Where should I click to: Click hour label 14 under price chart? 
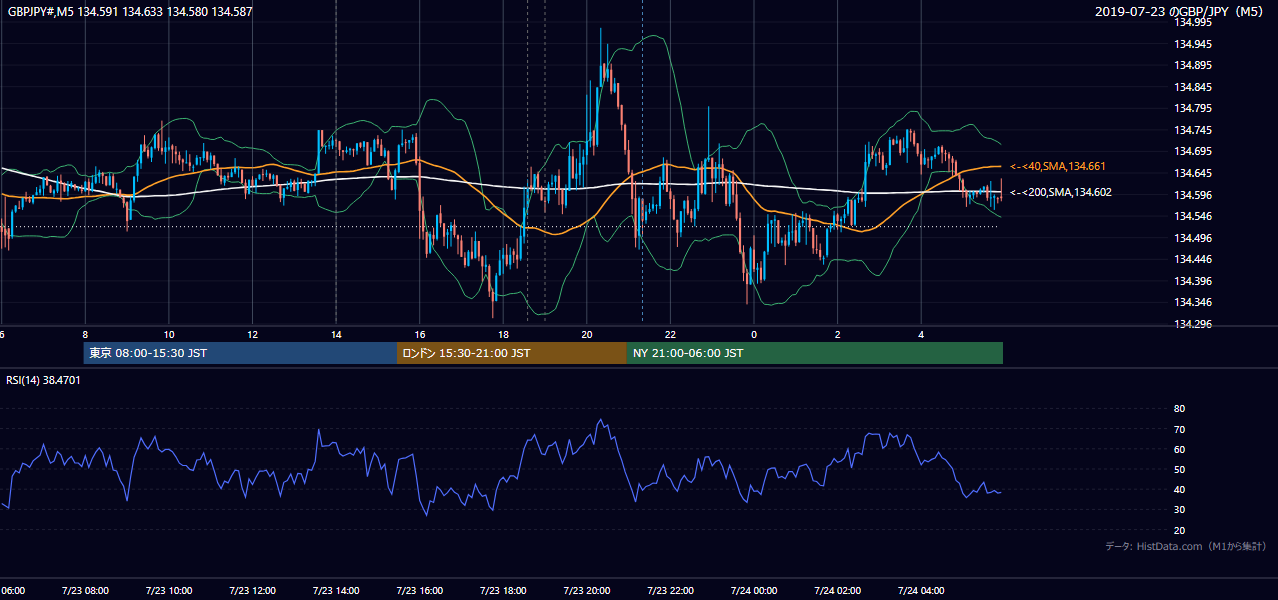tap(336, 335)
